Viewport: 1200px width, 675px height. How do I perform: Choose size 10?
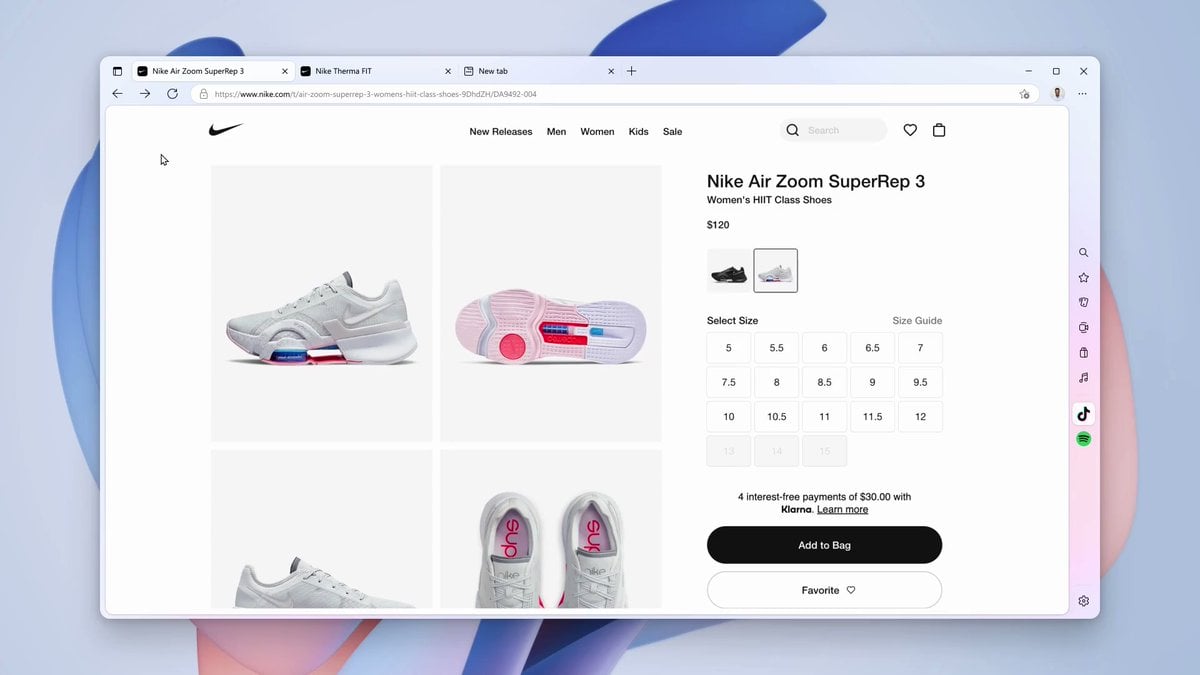tap(729, 416)
